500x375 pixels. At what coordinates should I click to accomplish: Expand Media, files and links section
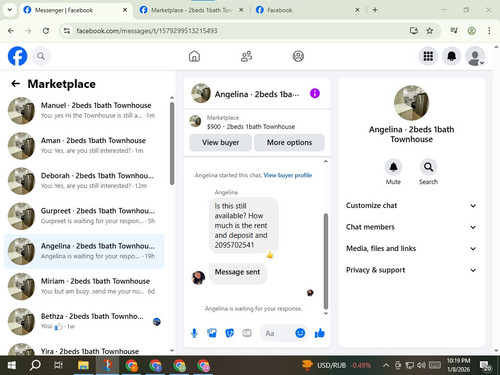coord(411,248)
